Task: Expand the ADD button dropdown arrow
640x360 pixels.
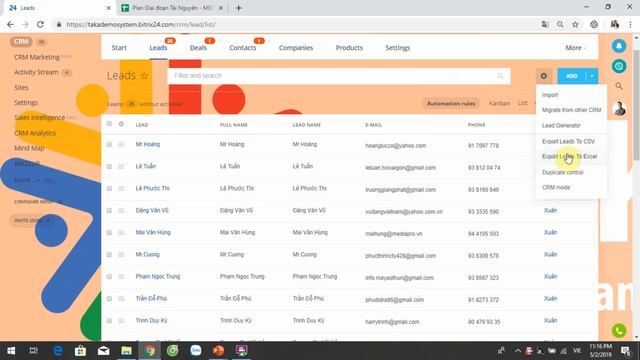Action: 592,76
